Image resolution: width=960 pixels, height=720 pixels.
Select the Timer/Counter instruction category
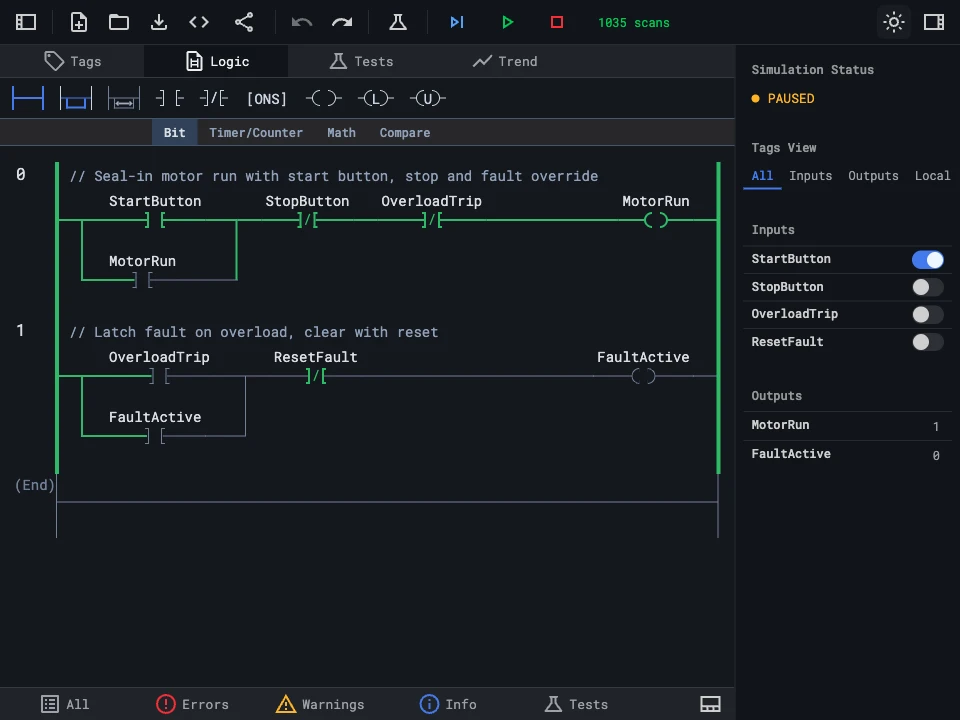pos(256,132)
